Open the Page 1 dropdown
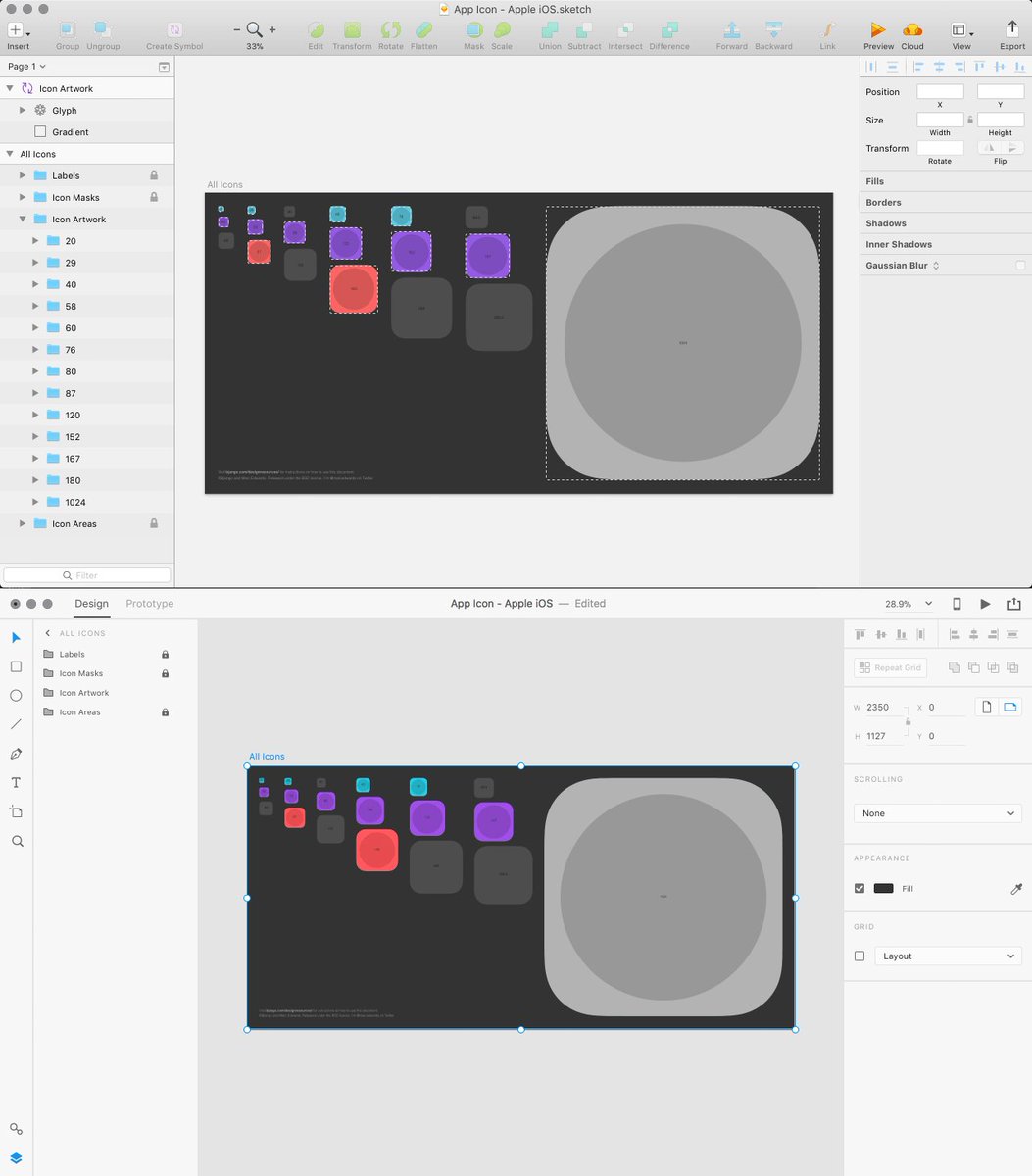 pos(26,66)
